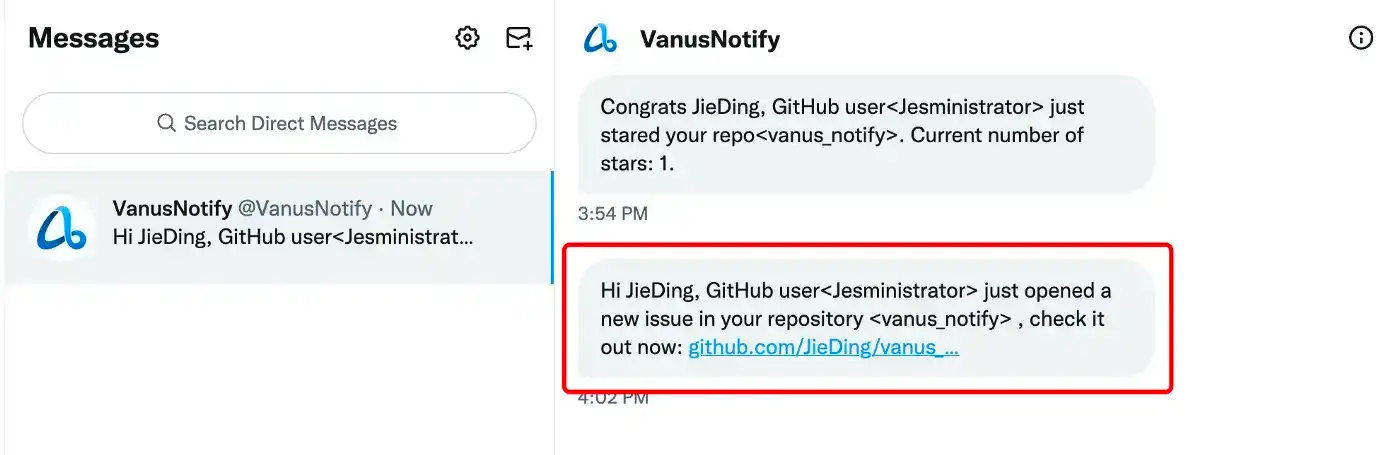The image size is (1400, 455).
Task: Select the @VanusNotify handle in the list
Action: click(x=304, y=209)
